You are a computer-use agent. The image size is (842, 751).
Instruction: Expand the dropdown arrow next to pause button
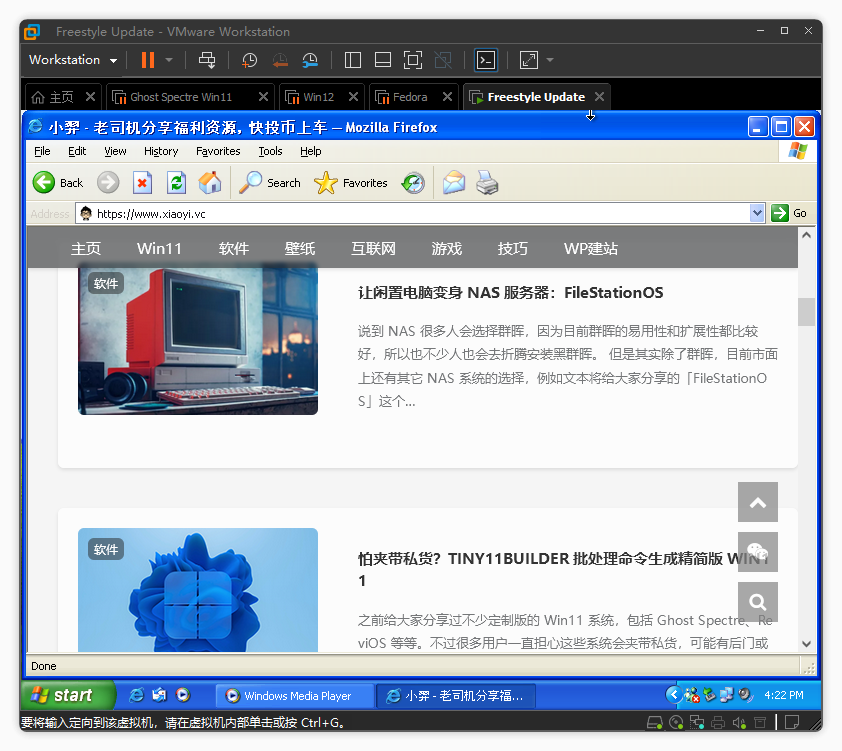pyautogui.click(x=169, y=60)
